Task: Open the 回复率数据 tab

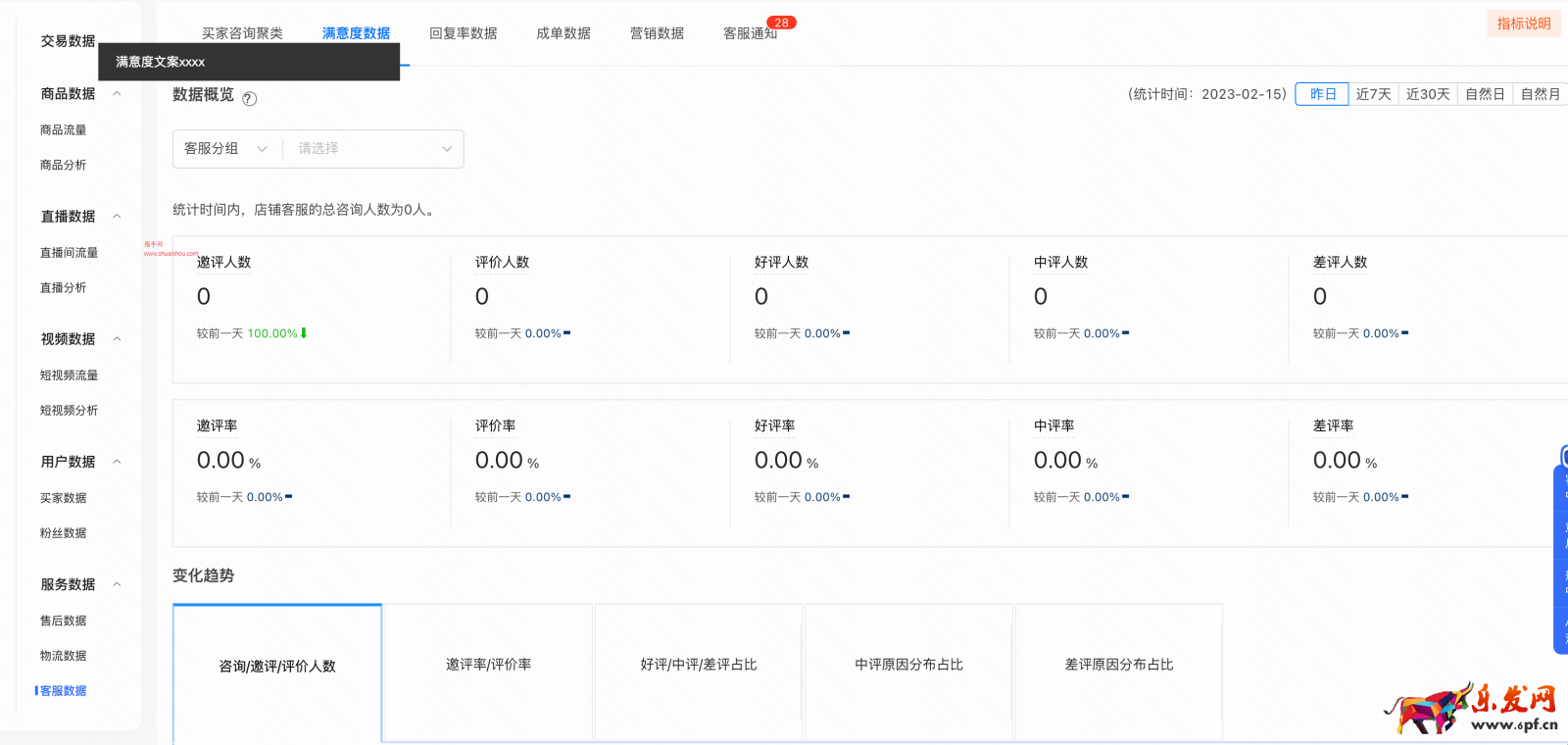Action: point(463,33)
